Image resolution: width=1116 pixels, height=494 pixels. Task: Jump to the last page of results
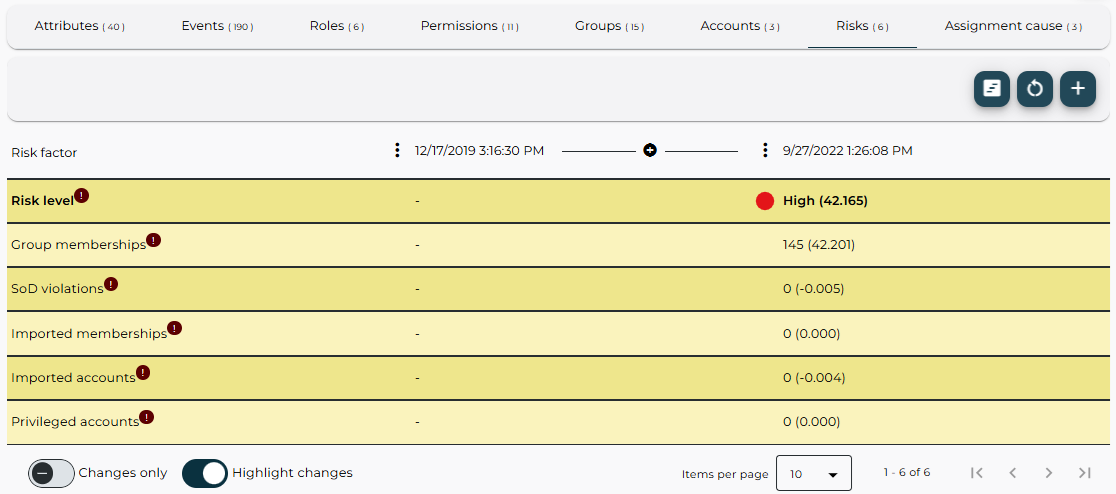(x=1085, y=473)
